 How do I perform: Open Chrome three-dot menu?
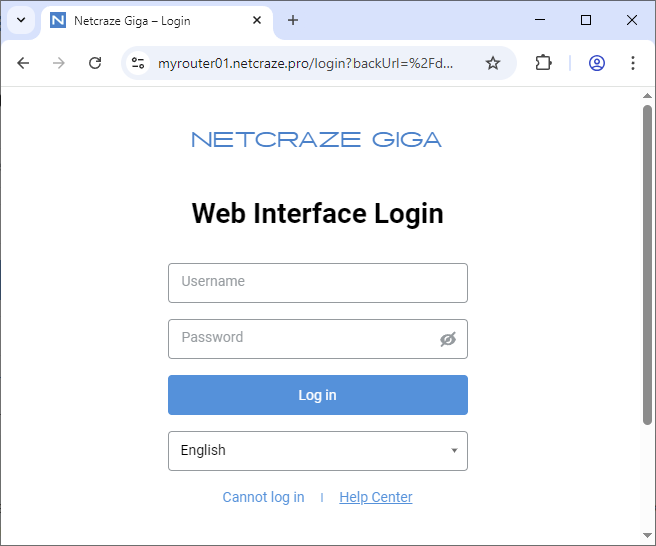click(x=633, y=63)
